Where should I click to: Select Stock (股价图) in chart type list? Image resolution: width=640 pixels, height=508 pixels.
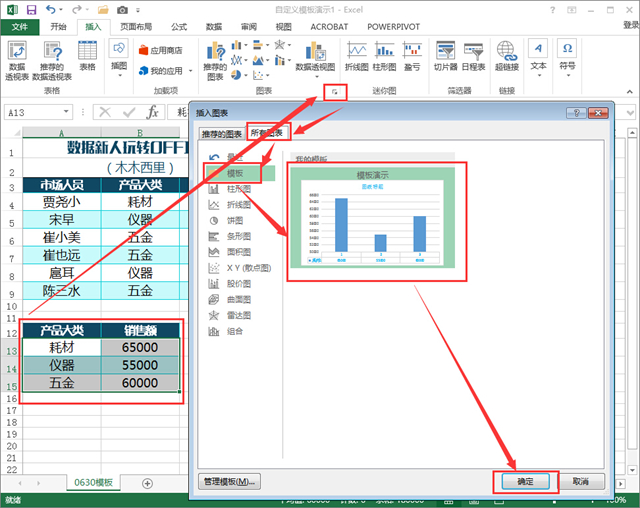pos(240,284)
